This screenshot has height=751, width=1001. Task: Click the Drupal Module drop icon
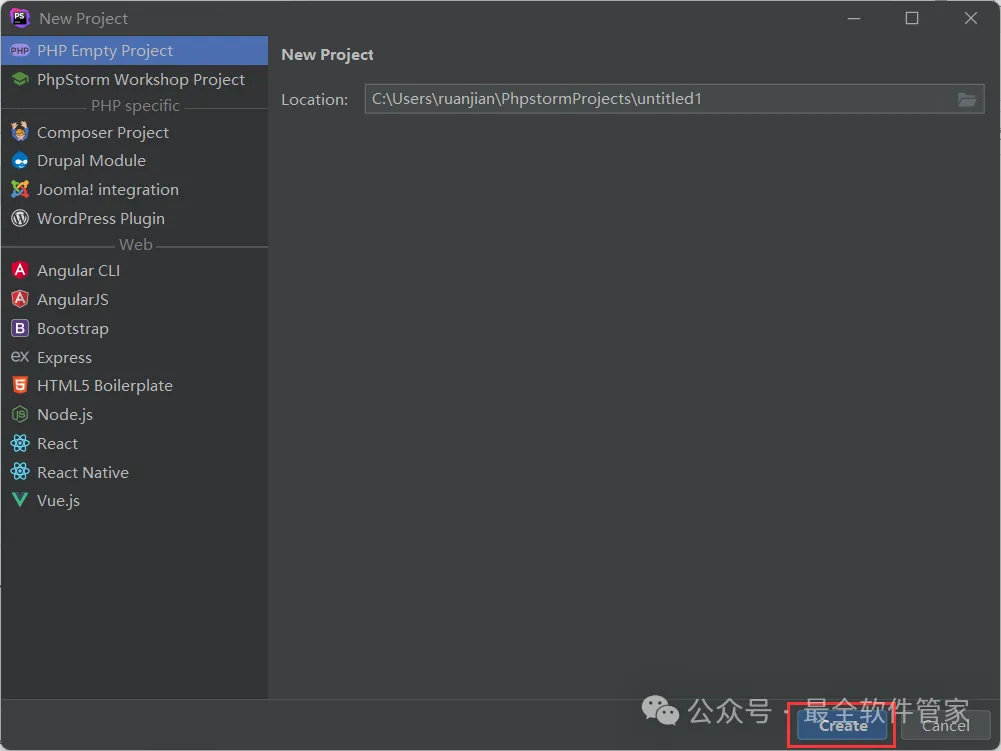pos(20,160)
